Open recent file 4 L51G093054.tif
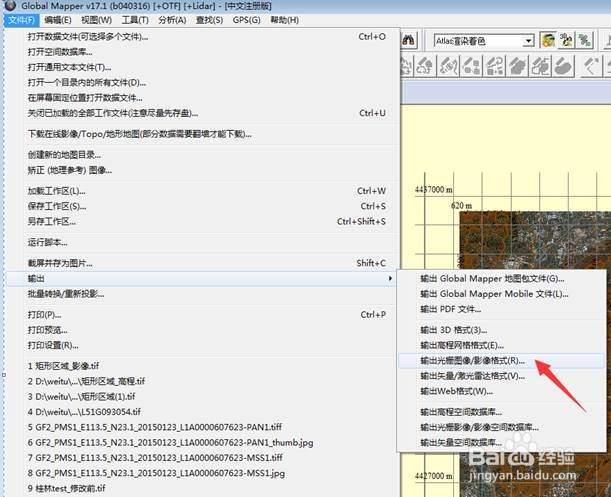Screen dimensions: 611x497 tap(203, 412)
